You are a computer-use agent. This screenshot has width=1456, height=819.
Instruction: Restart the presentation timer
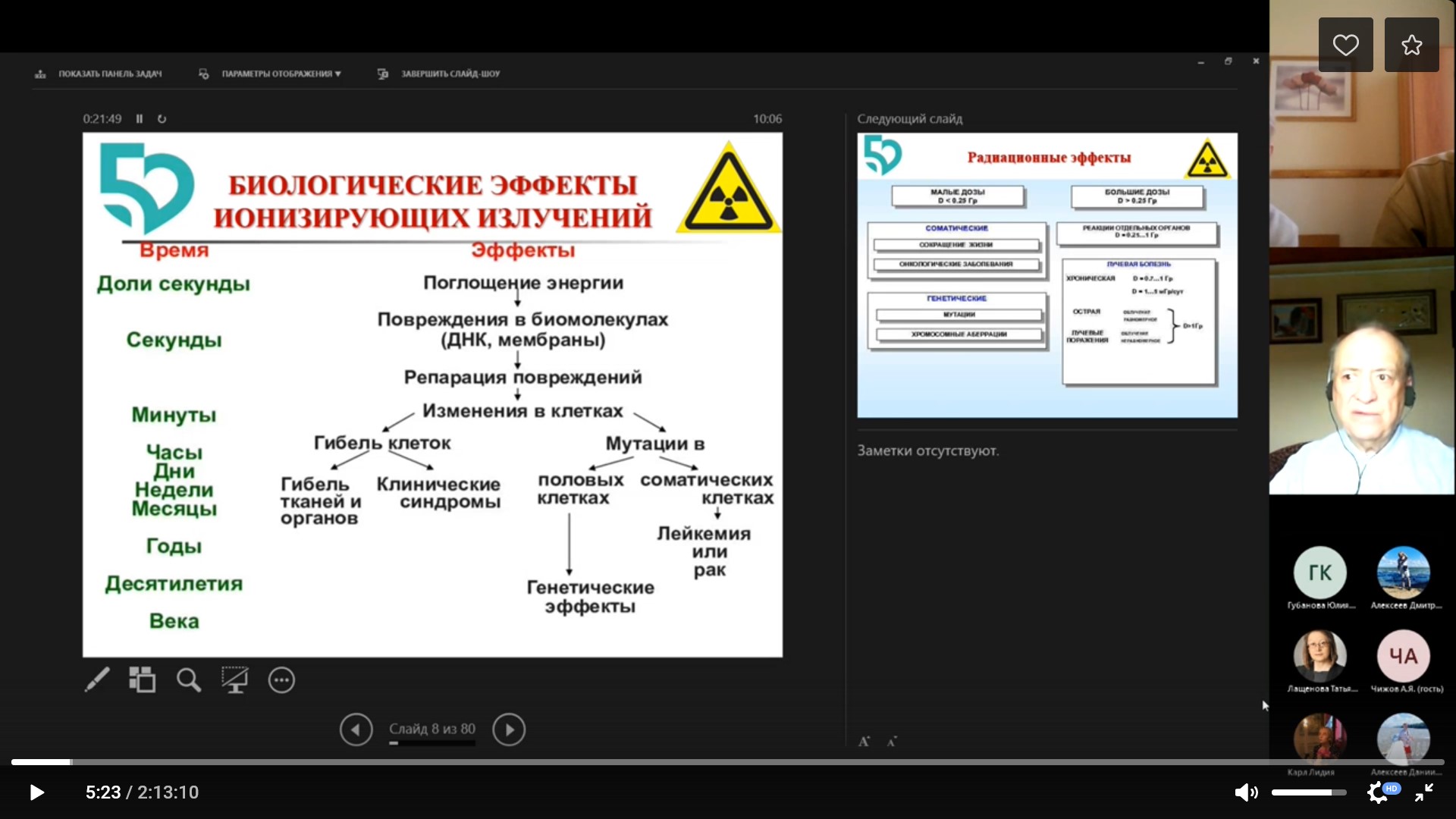[x=162, y=119]
